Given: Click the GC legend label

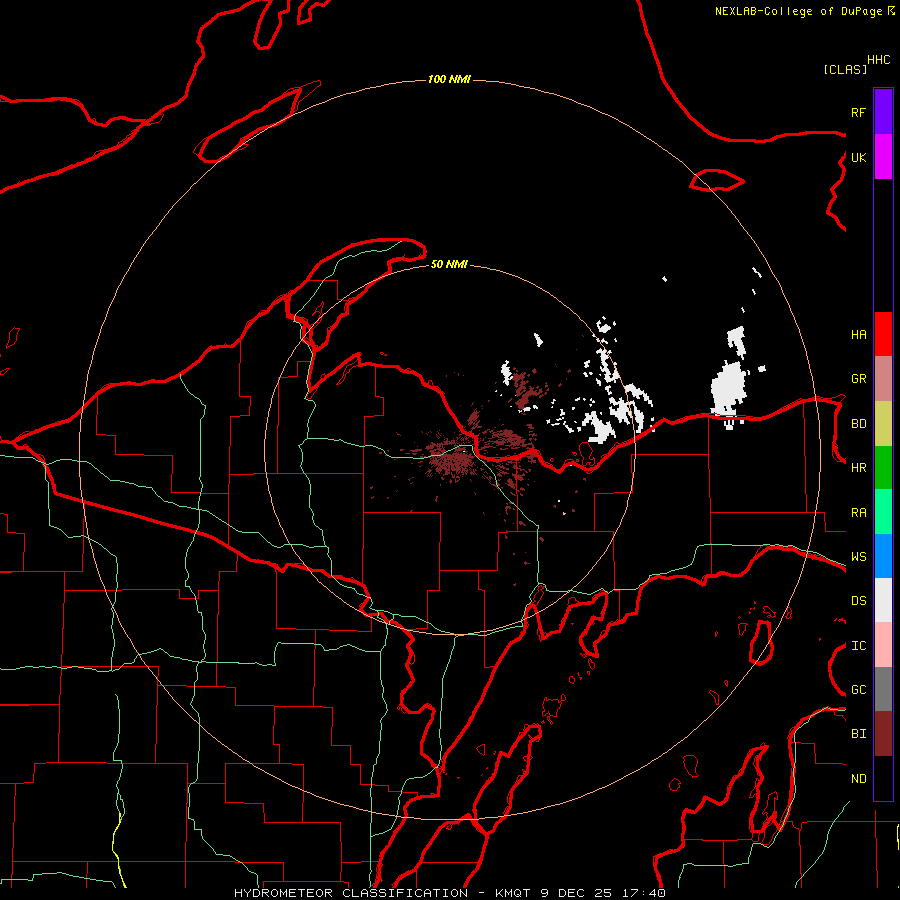Looking at the screenshot, I should point(858,690).
